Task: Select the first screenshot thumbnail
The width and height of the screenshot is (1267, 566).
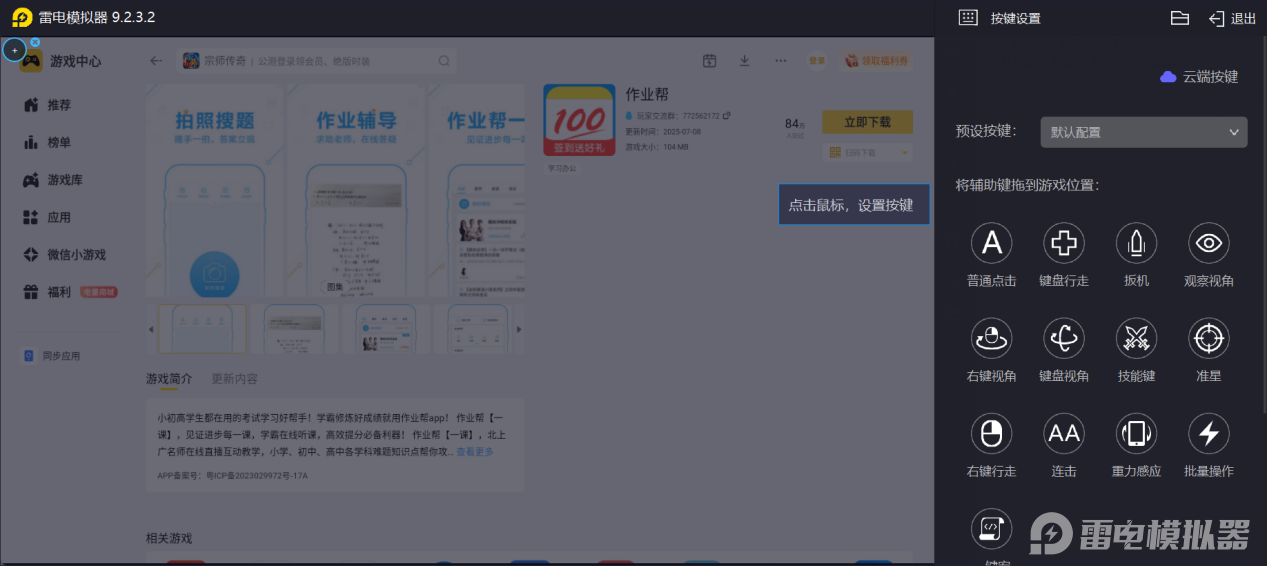Action: 203,328
